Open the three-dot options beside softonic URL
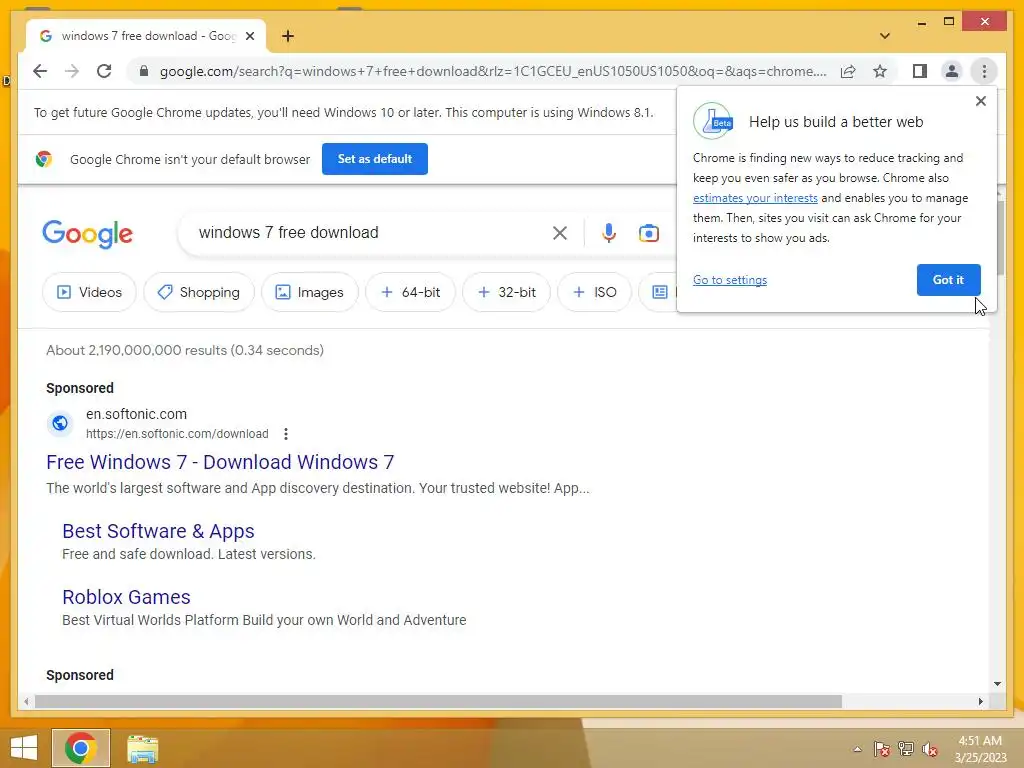Image resolution: width=1024 pixels, height=768 pixels. 285,434
